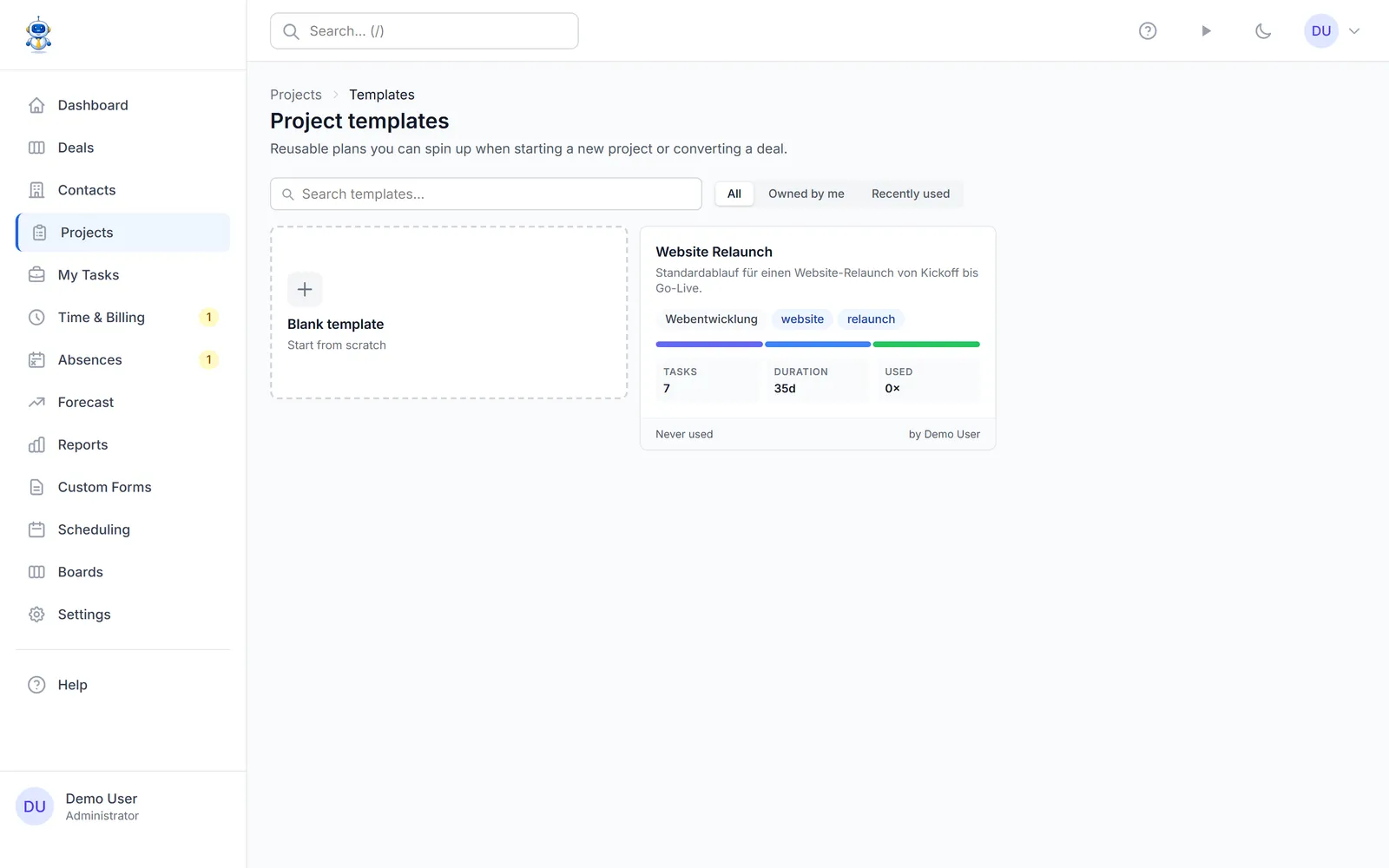
Task: Click the Time & Billing badge count
Action: coord(208,318)
